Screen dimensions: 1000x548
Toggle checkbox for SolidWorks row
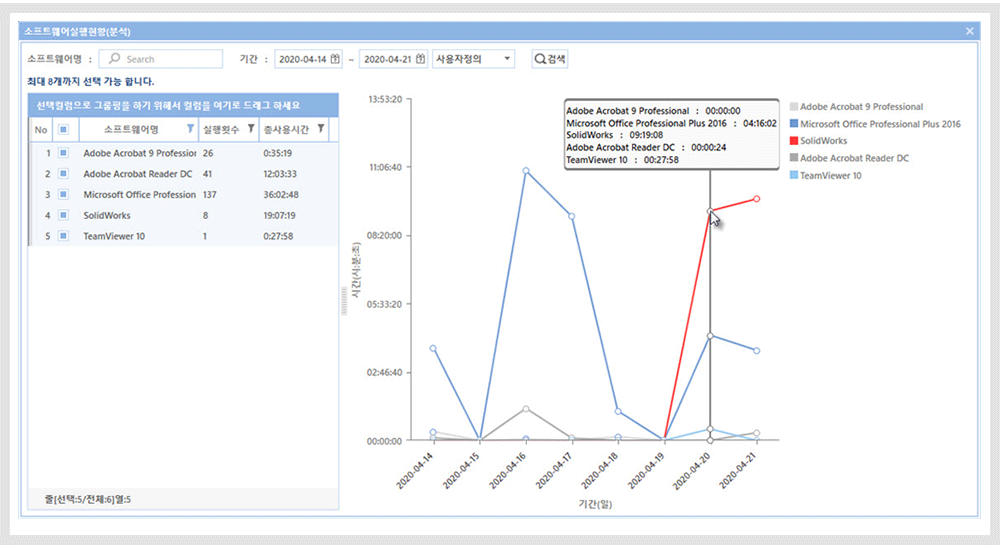click(x=63, y=215)
